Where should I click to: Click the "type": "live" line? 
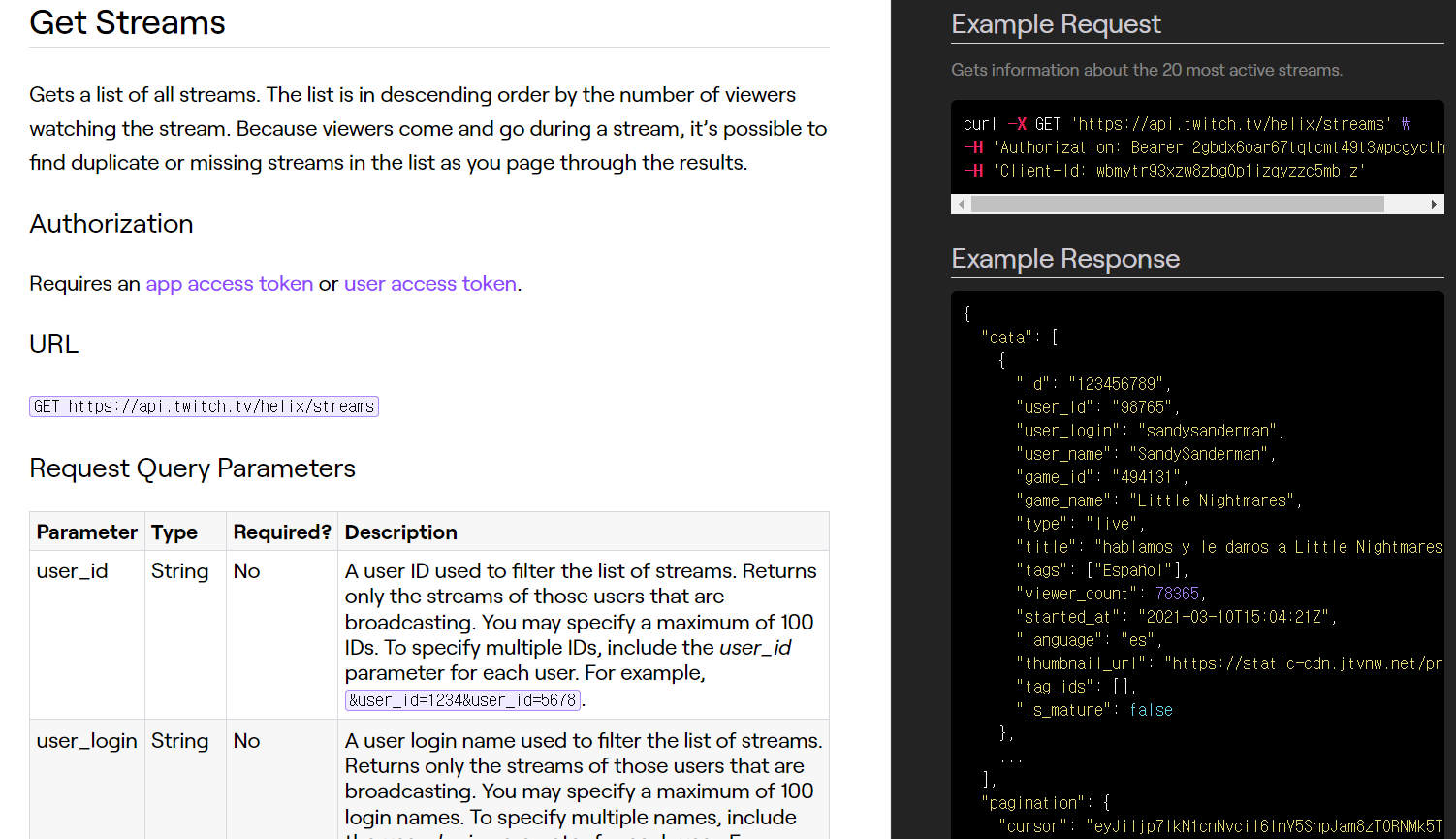[x=1080, y=524]
